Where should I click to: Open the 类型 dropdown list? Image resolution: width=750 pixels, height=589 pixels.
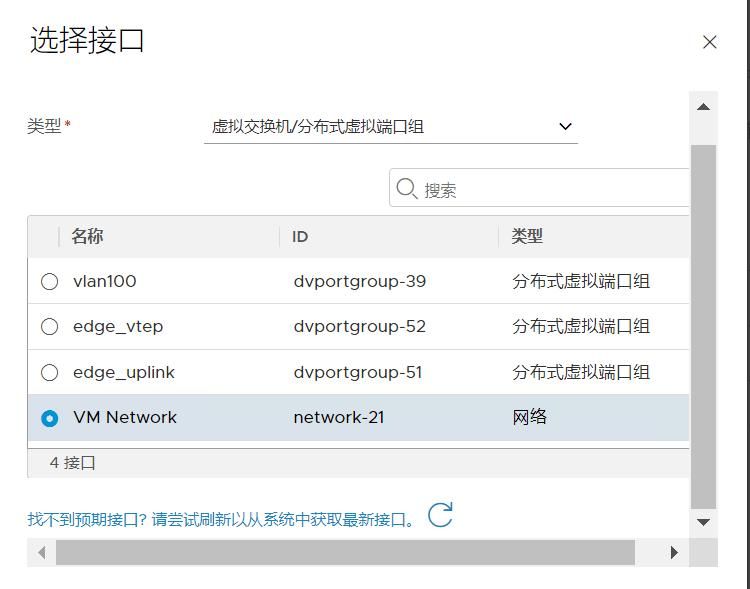[x=390, y=127]
